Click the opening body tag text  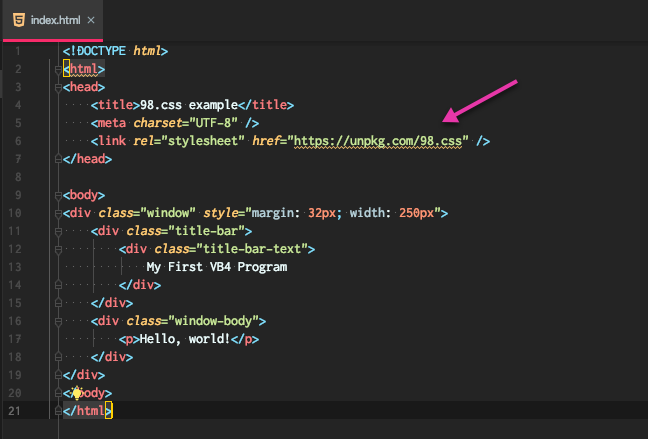[x=84, y=195]
